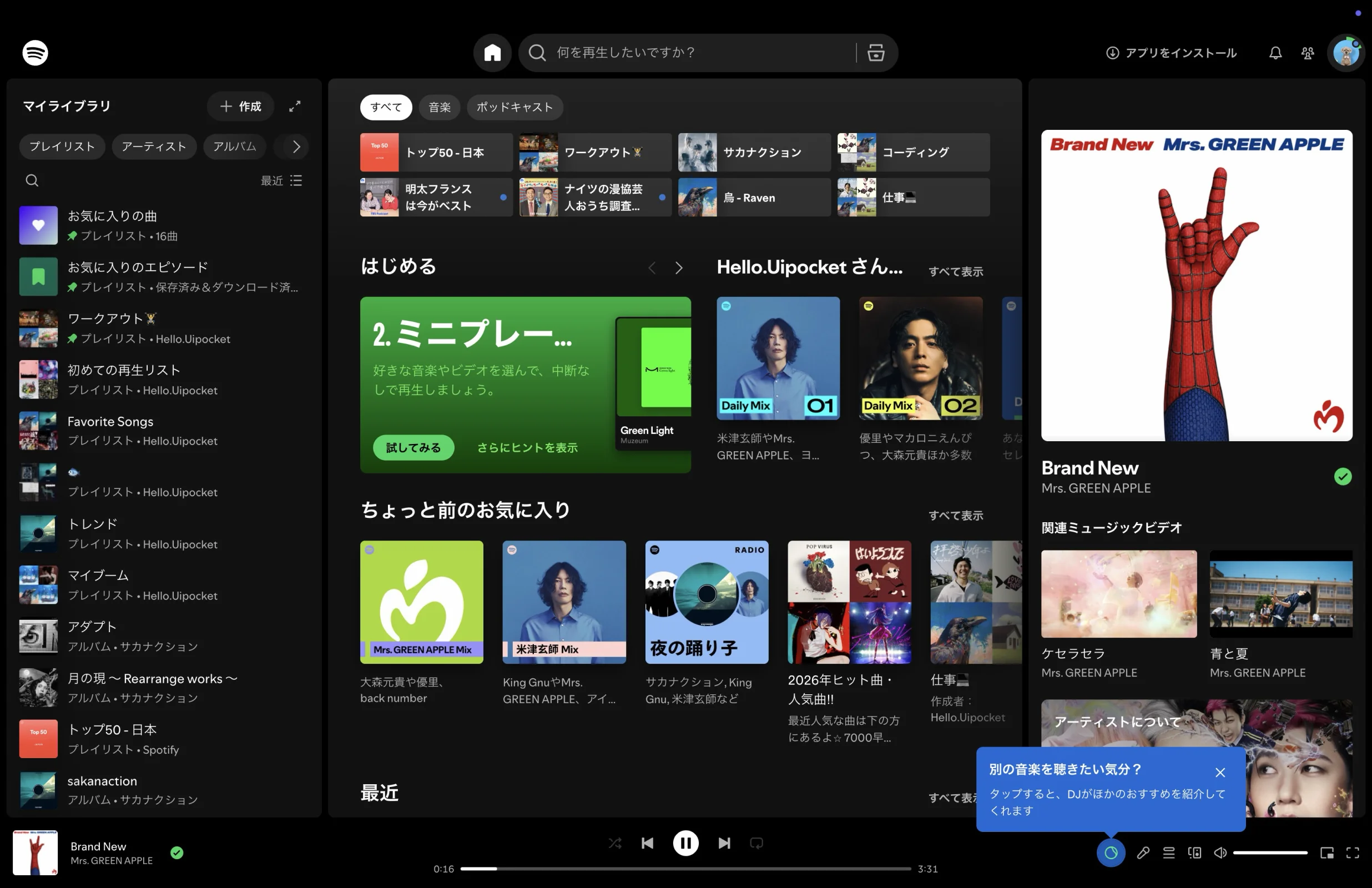Screen dimensions: 1372x888
Task: Adjust the volume slider
Action: (x=1270, y=852)
